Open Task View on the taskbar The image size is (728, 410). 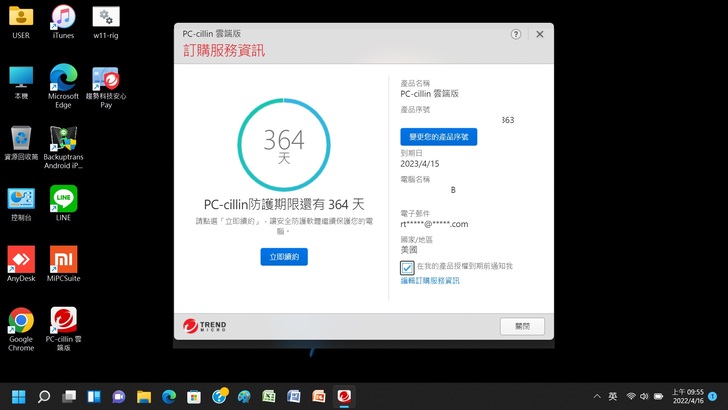click(69, 397)
